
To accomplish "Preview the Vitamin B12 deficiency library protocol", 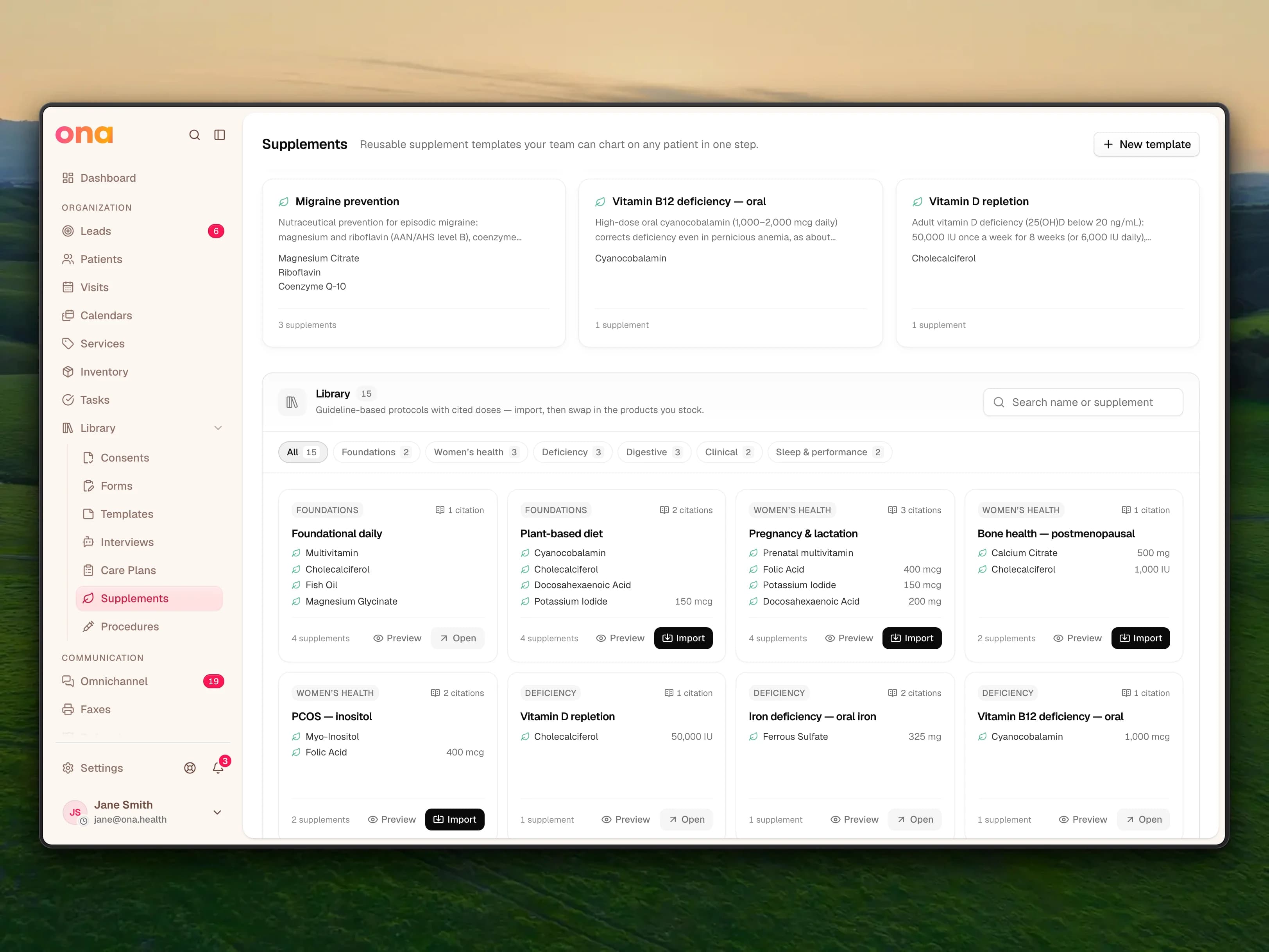I will click(x=1083, y=819).
